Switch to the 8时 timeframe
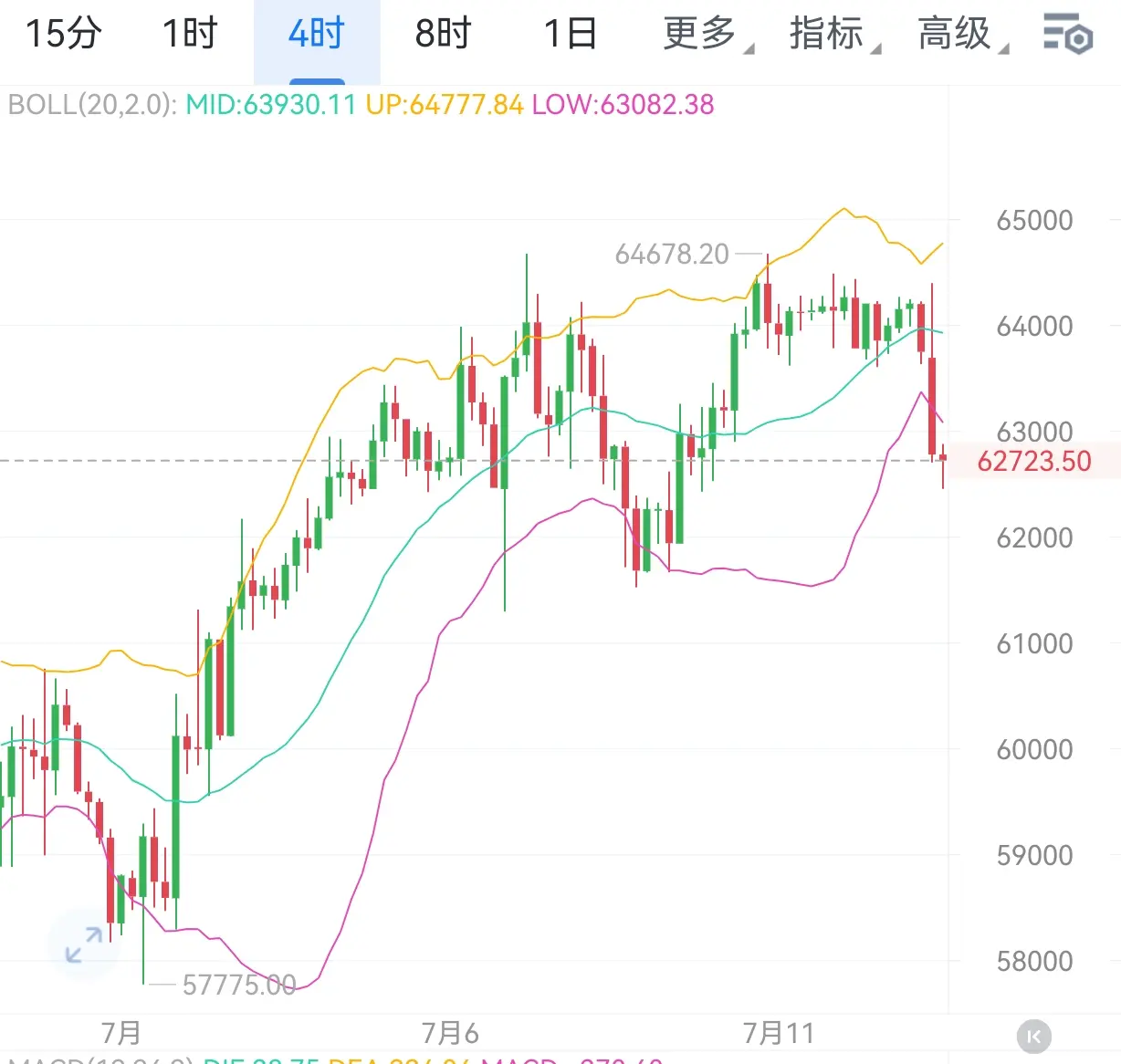Image resolution: width=1121 pixels, height=1064 pixels. 443,34
